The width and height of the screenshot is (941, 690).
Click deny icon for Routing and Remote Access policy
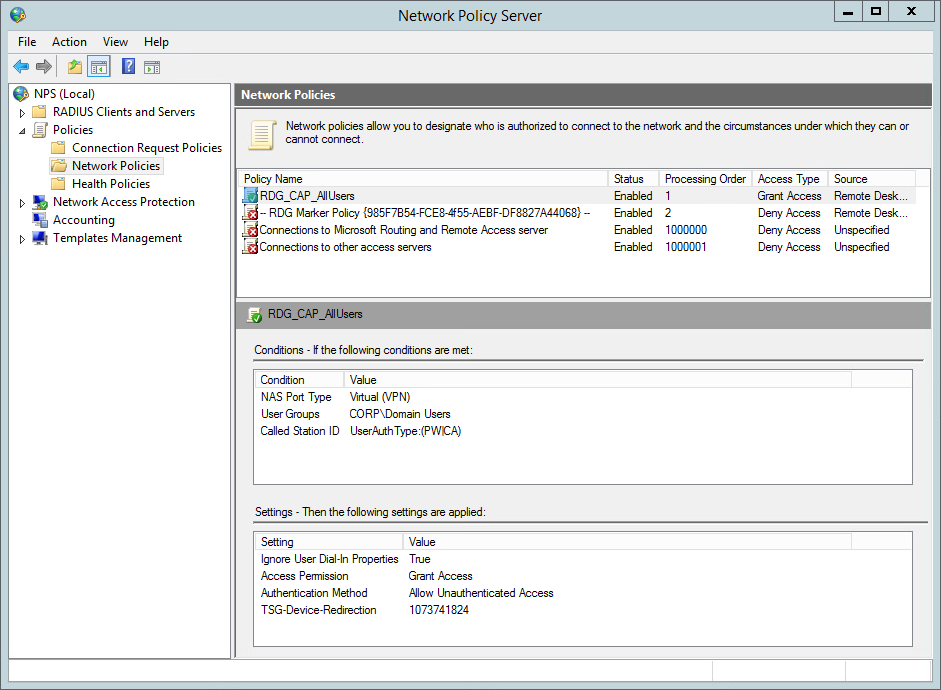250,230
